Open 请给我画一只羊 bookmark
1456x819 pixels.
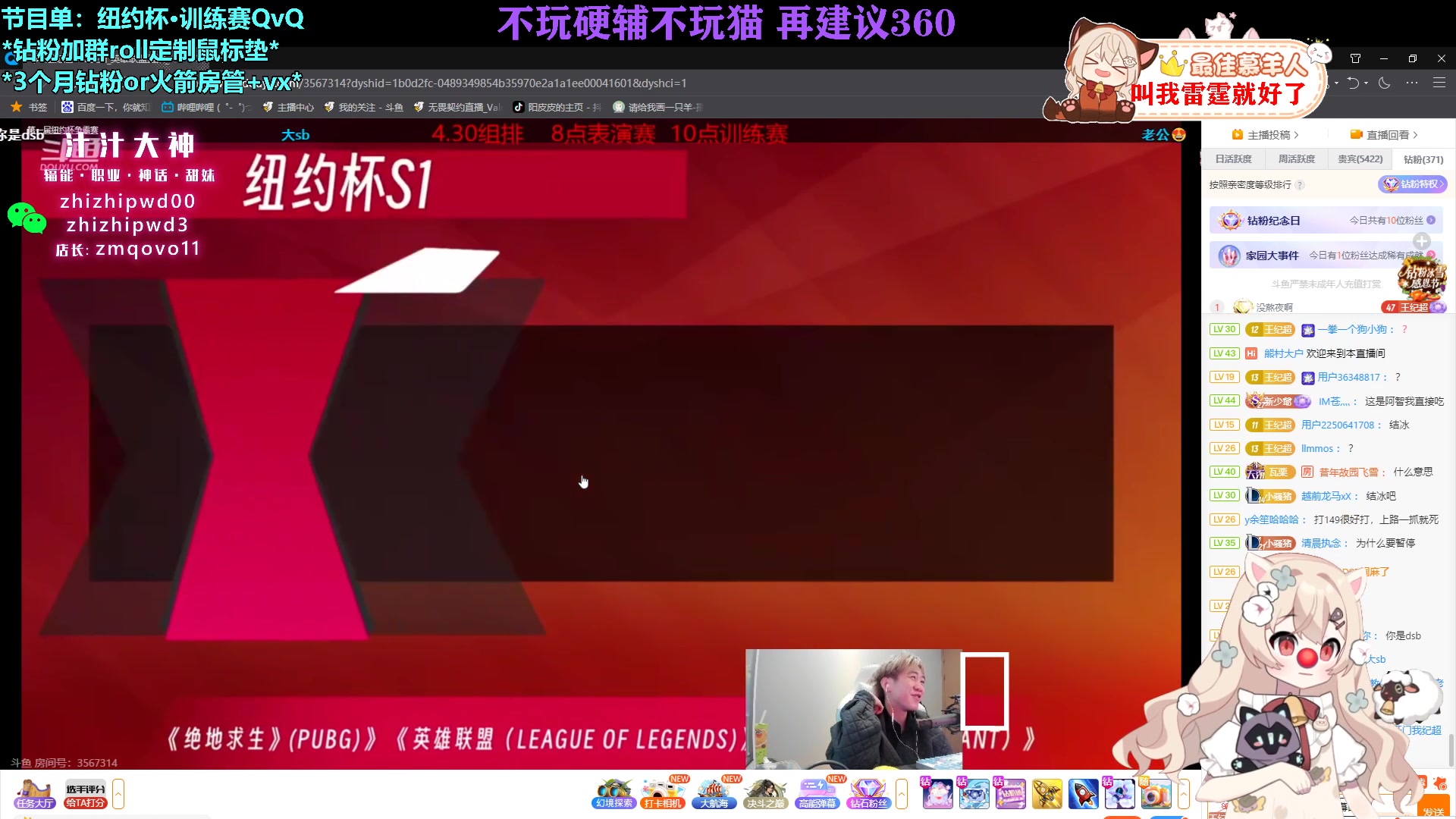point(657,107)
